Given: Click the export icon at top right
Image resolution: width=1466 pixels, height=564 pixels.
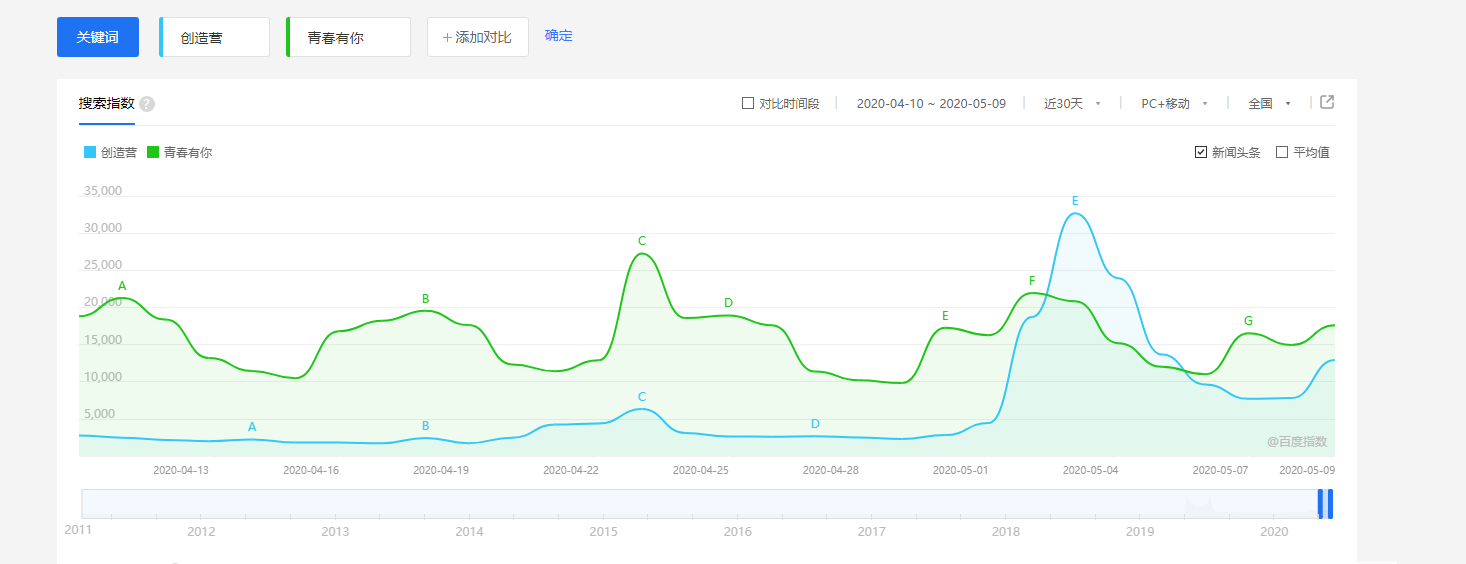Looking at the screenshot, I should 1327,102.
